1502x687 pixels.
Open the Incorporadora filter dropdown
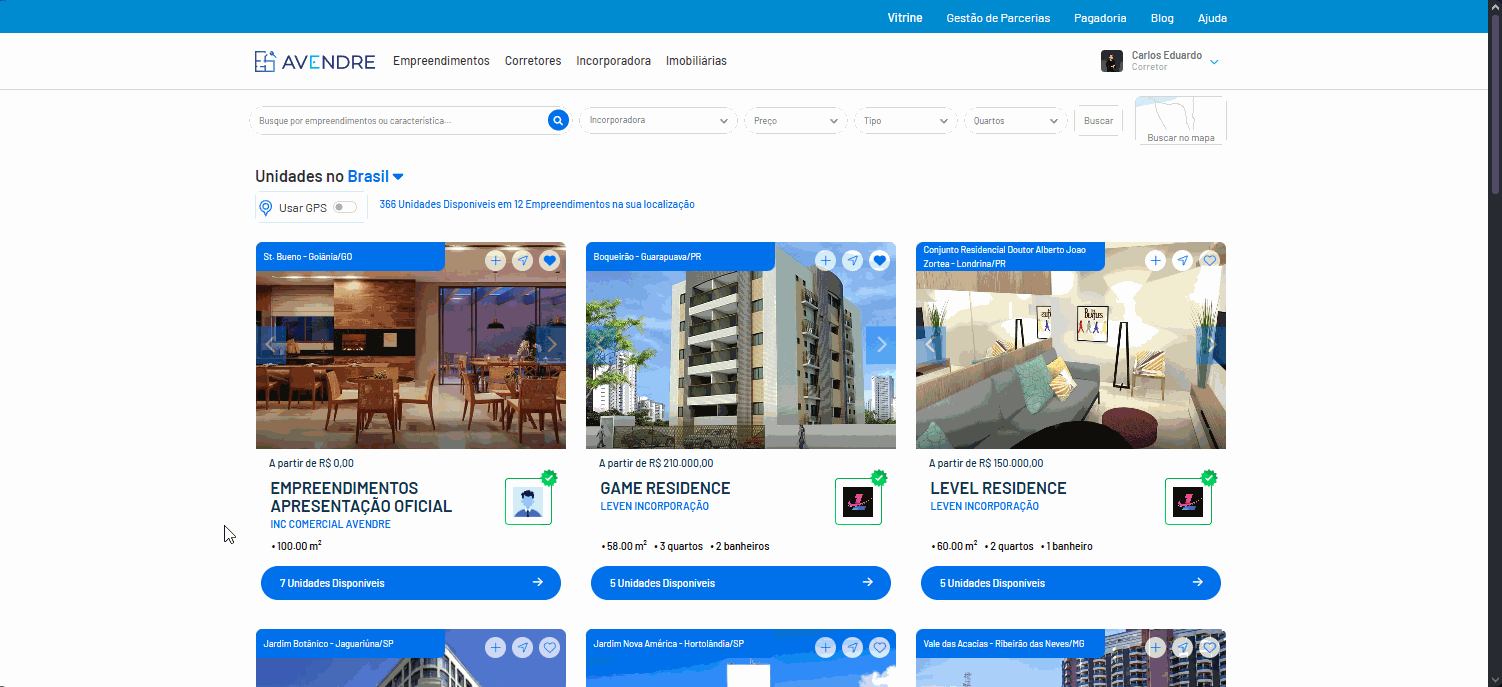tap(658, 120)
